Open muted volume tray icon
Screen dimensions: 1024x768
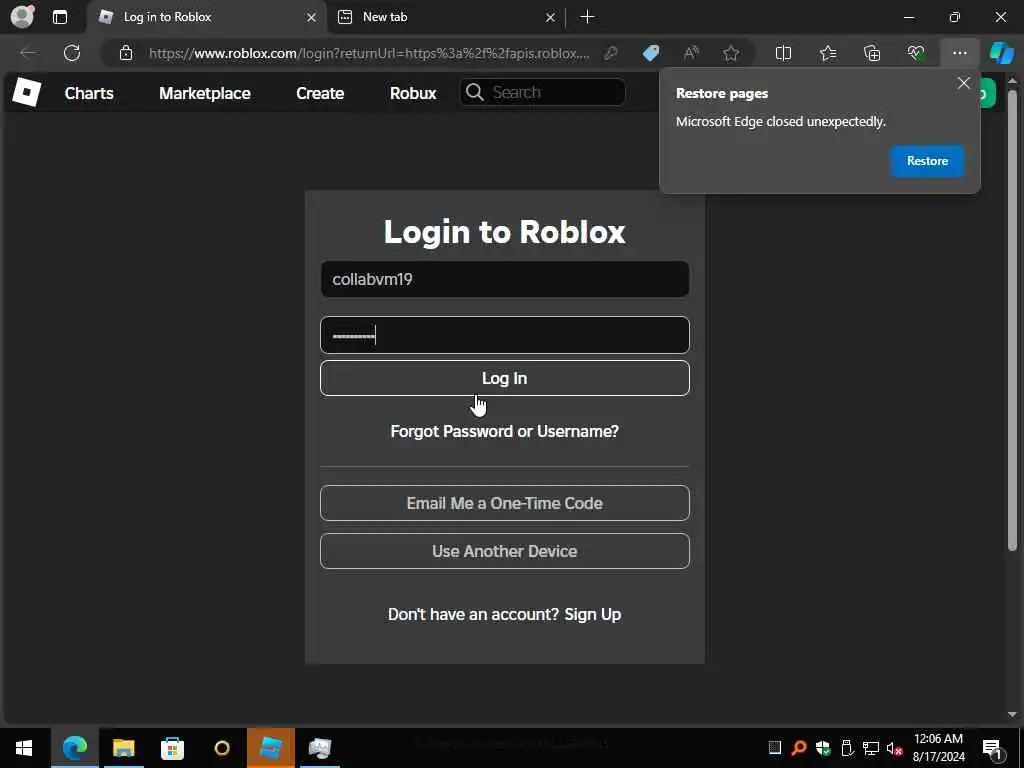[895, 748]
